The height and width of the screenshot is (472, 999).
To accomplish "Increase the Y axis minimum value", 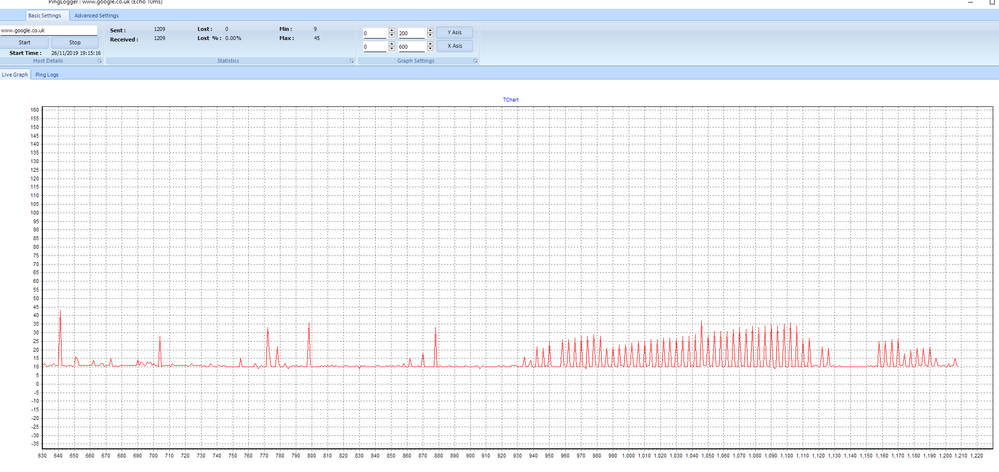I will [392, 30].
